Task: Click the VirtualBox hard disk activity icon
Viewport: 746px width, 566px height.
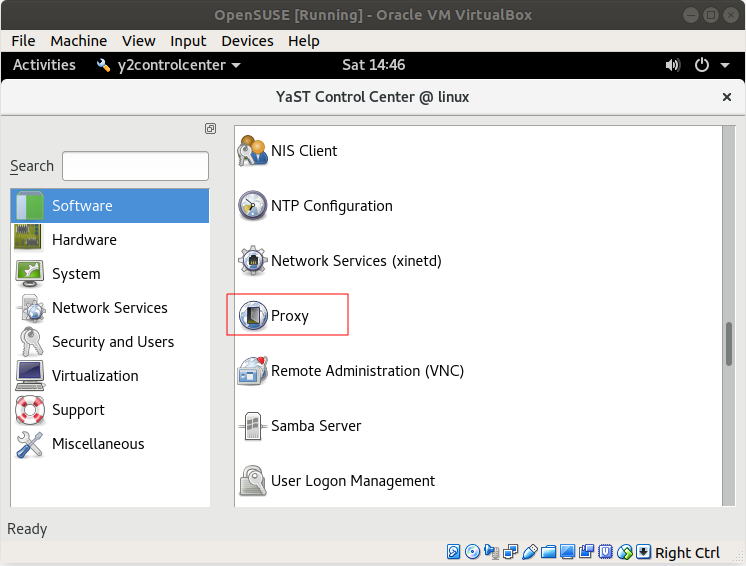Action: tap(453, 552)
